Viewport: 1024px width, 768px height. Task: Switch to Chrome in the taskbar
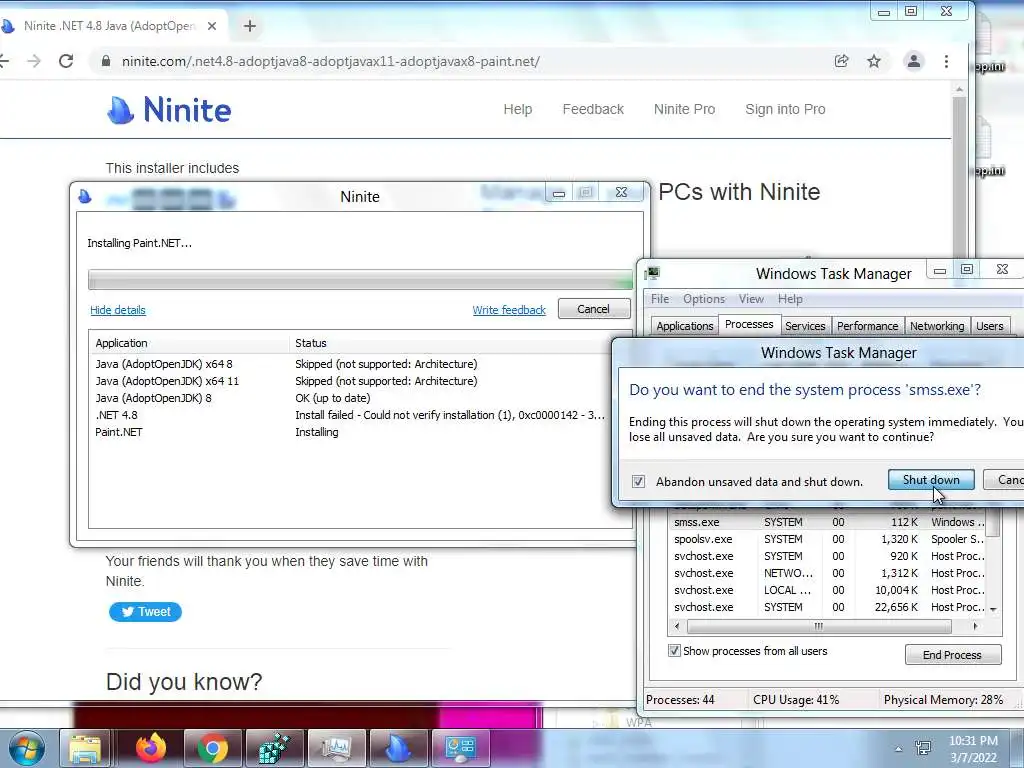click(212, 748)
